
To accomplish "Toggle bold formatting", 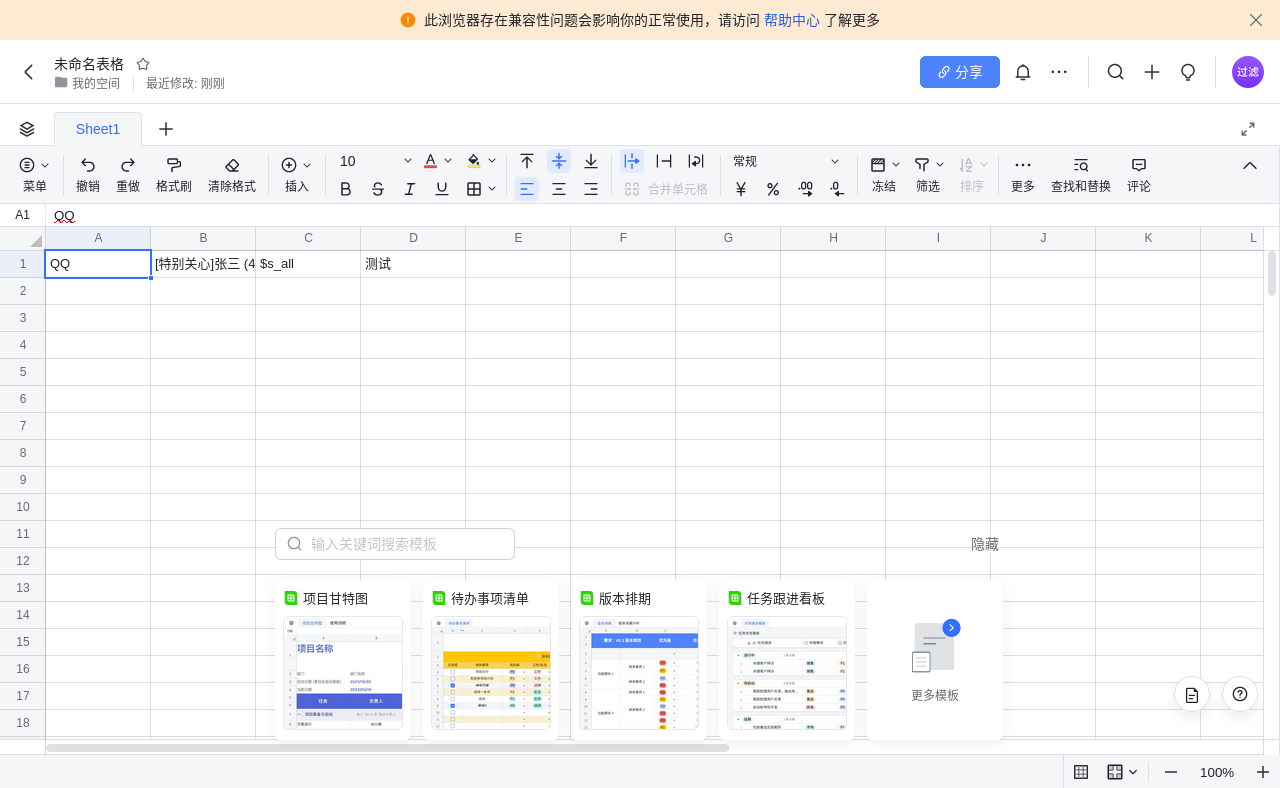I will [x=346, y=189].
